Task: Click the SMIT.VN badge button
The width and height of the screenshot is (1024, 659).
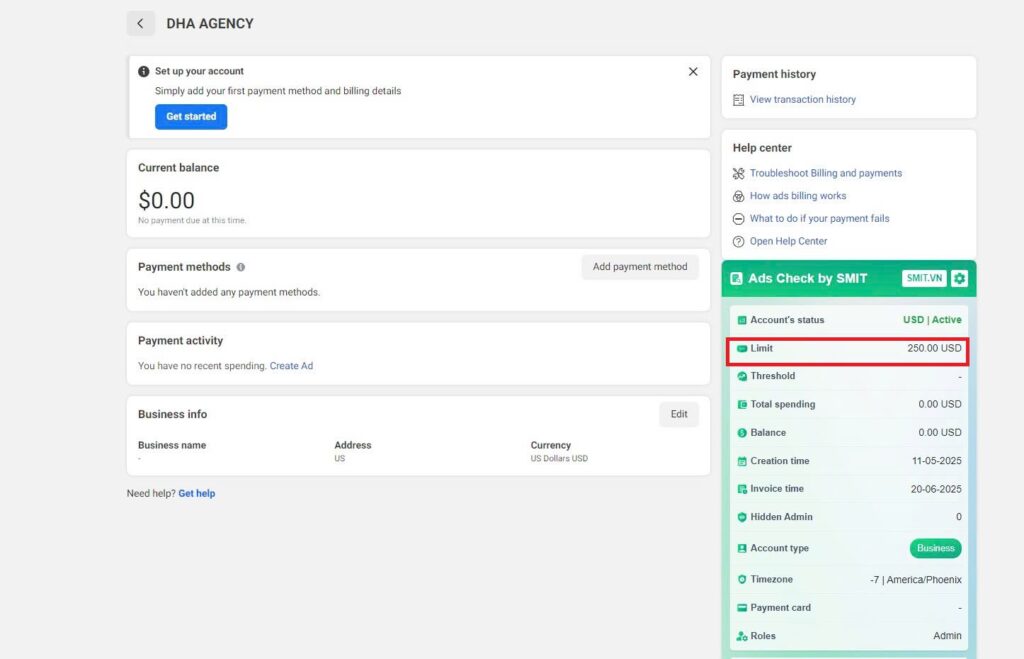Action: [x=924, y=278]
